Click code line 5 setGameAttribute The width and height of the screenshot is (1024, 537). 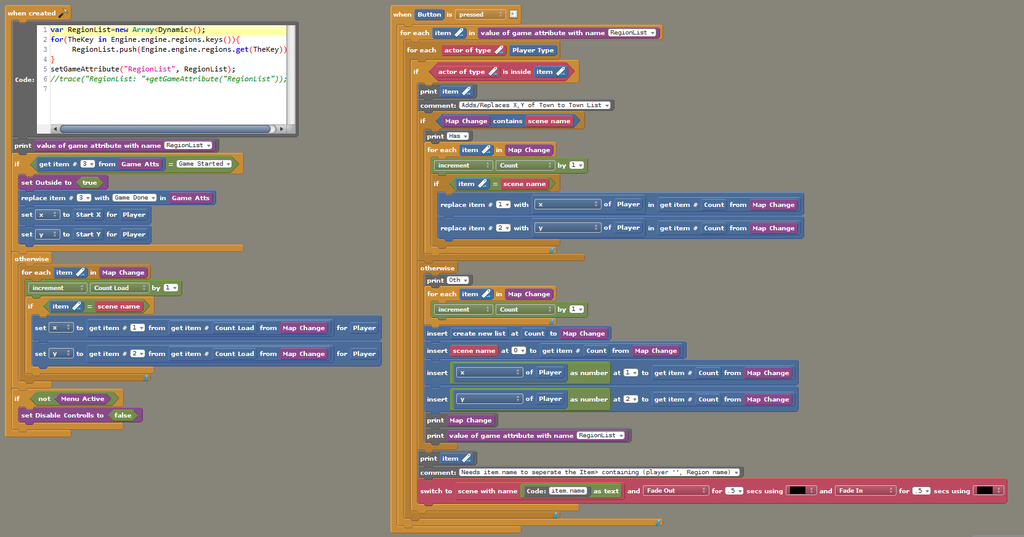(x=143, y=69)
